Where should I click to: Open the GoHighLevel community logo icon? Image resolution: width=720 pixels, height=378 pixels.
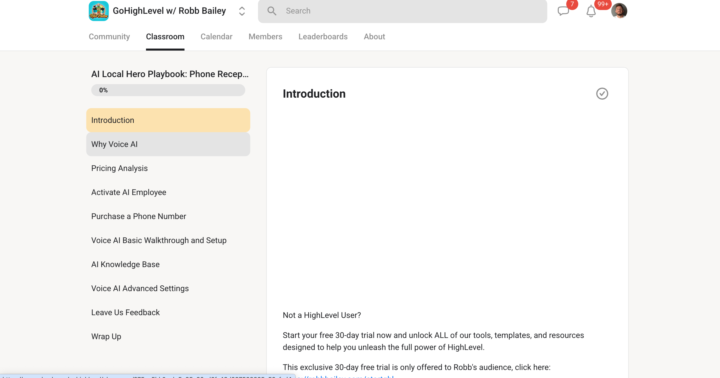click(x=99, y=11)
